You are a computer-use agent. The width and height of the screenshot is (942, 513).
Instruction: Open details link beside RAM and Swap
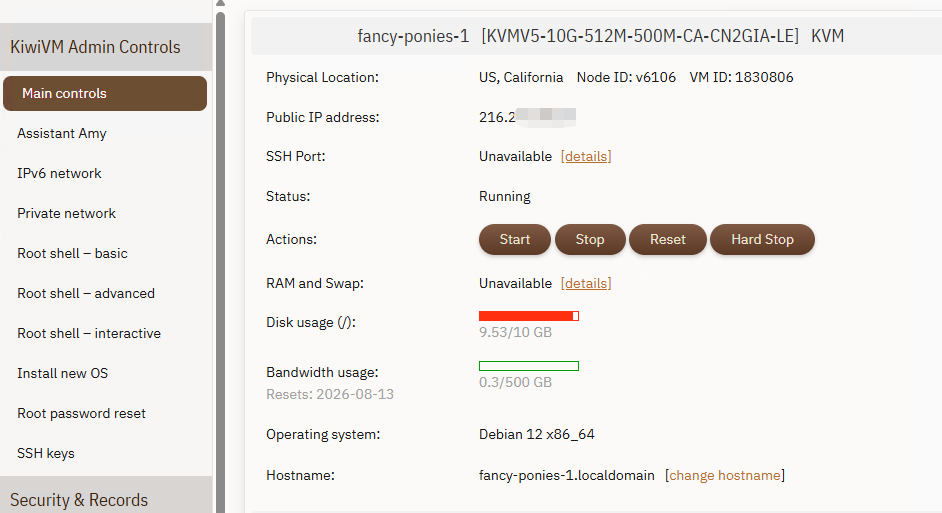pos(586,284)
